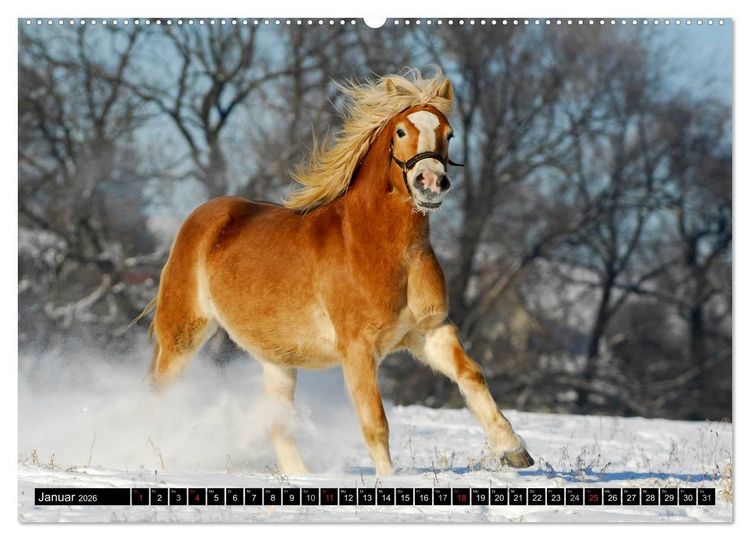Select the last date 31 cell
The image size is (750, 540).
click(706, 497)
